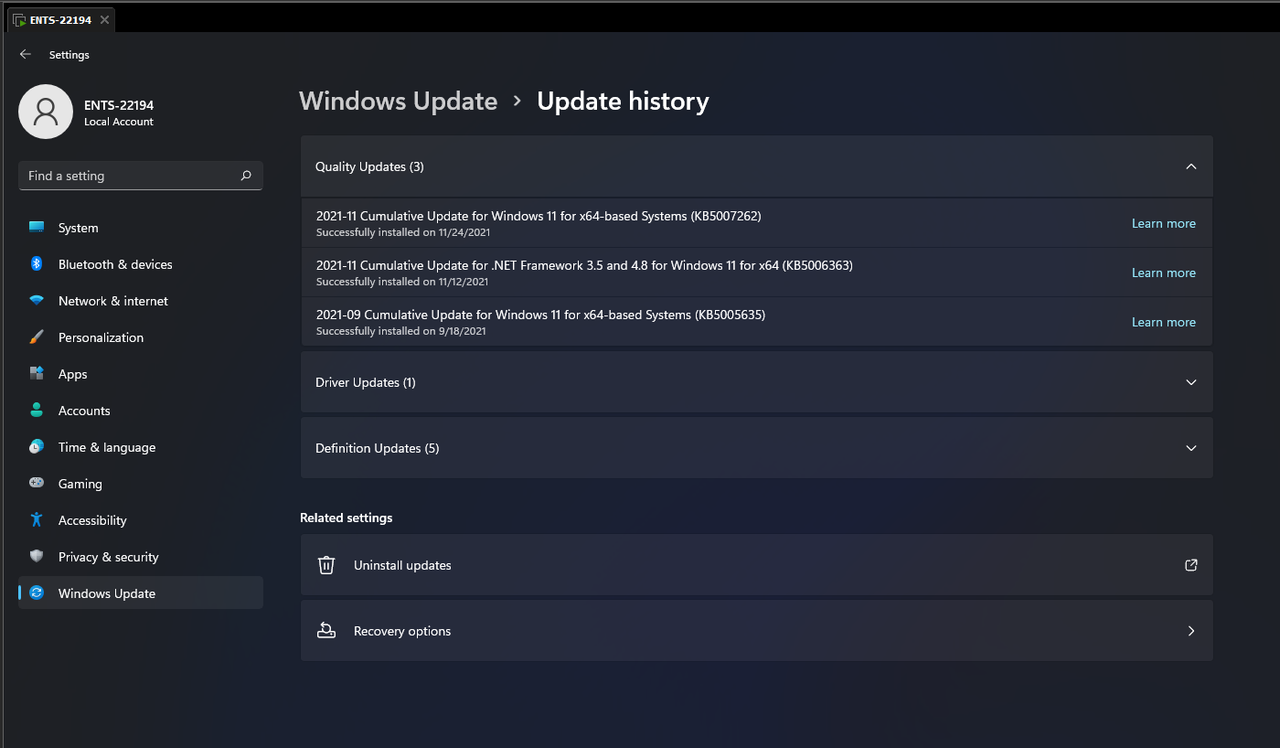
Task: Click the ENTS-22194 user avatar
Action: click(46, 112)
